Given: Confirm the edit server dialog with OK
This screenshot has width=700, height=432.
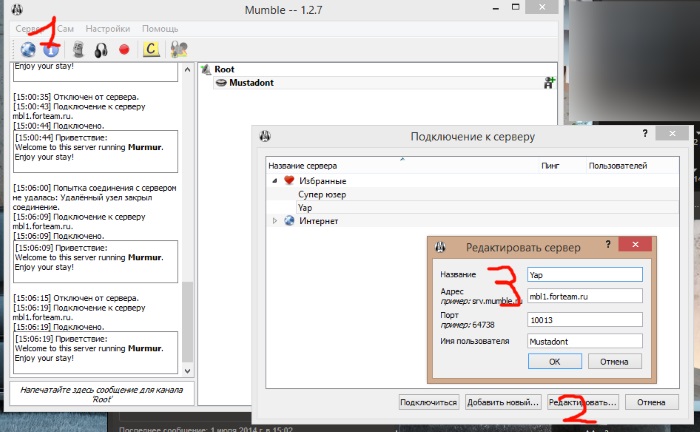Looking at the screenshot, I should coord(554,361).
